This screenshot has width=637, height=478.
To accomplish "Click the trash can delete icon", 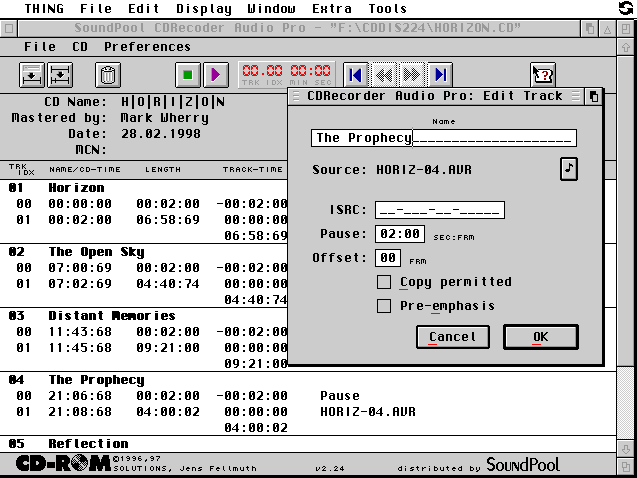I will pyautogui.click(x=108, y=75).
